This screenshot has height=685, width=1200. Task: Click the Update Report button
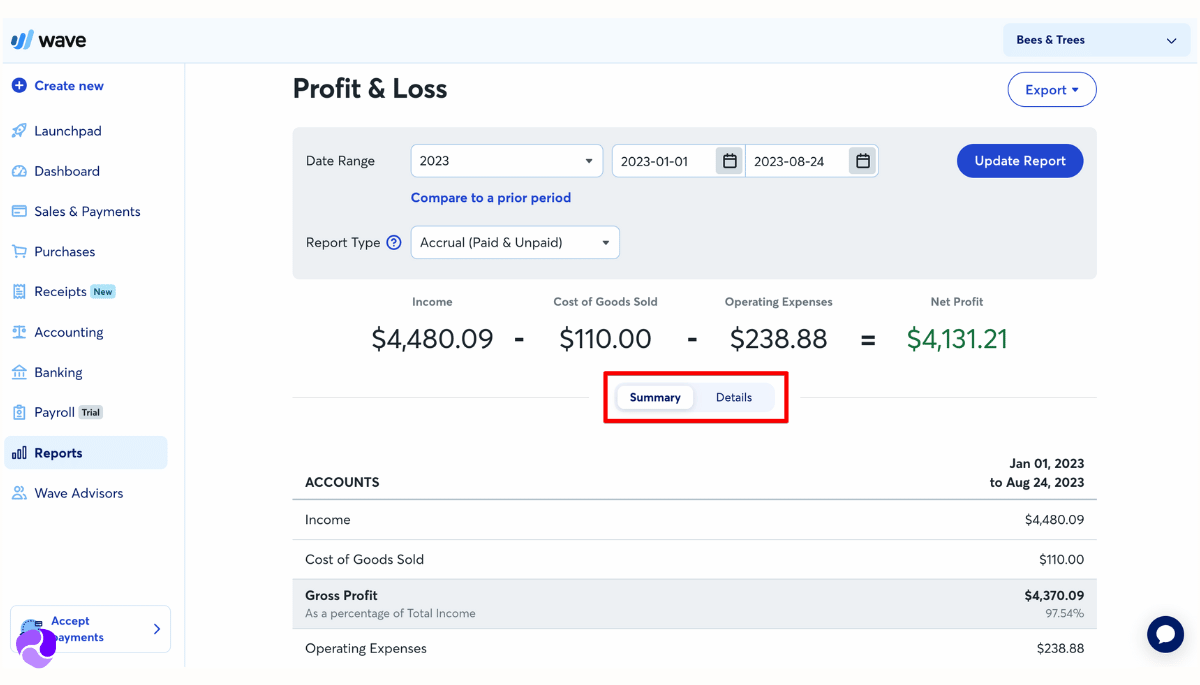pos(1019,161)
